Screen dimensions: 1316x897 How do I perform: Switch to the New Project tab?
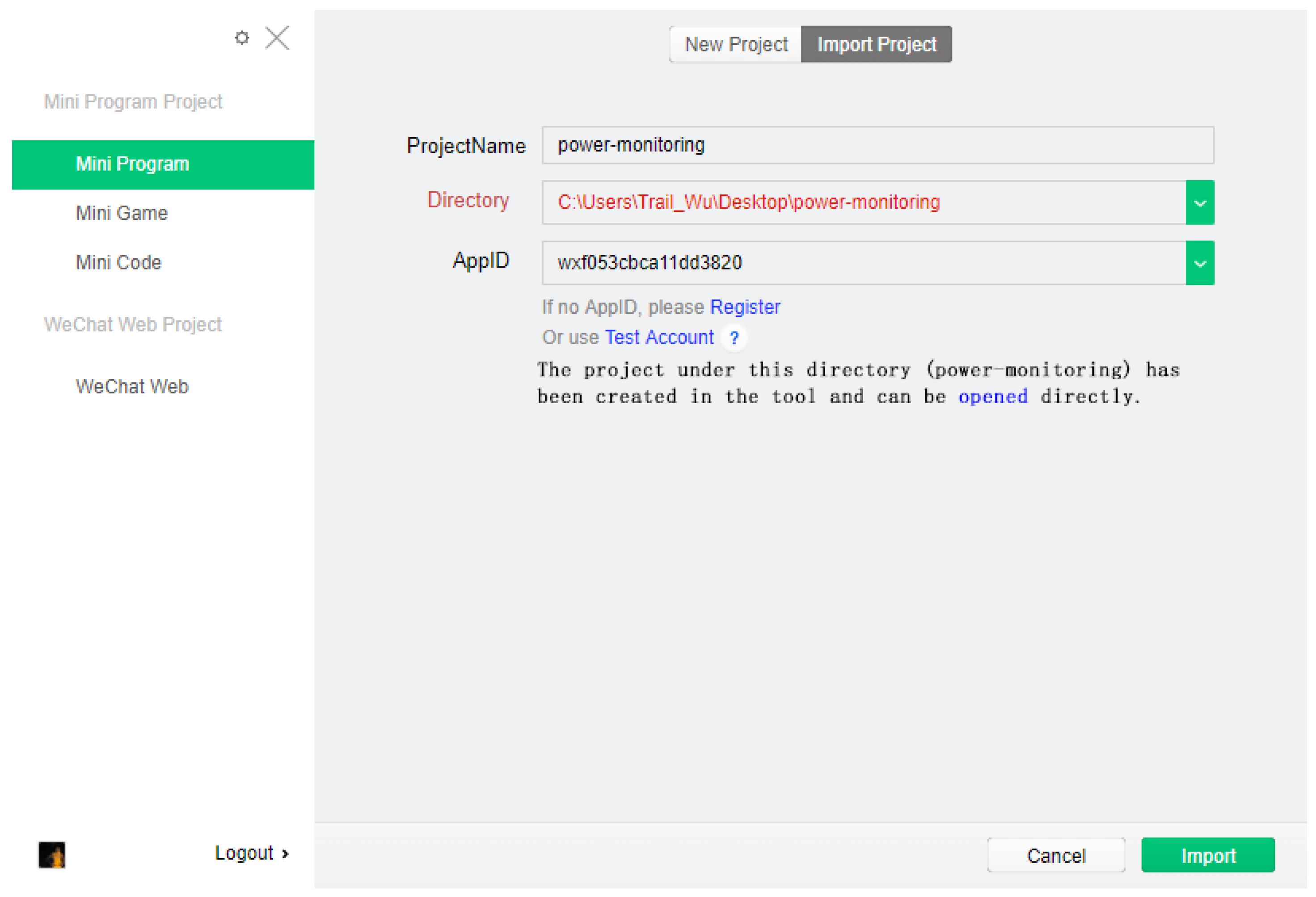click(x=736, y=44)
